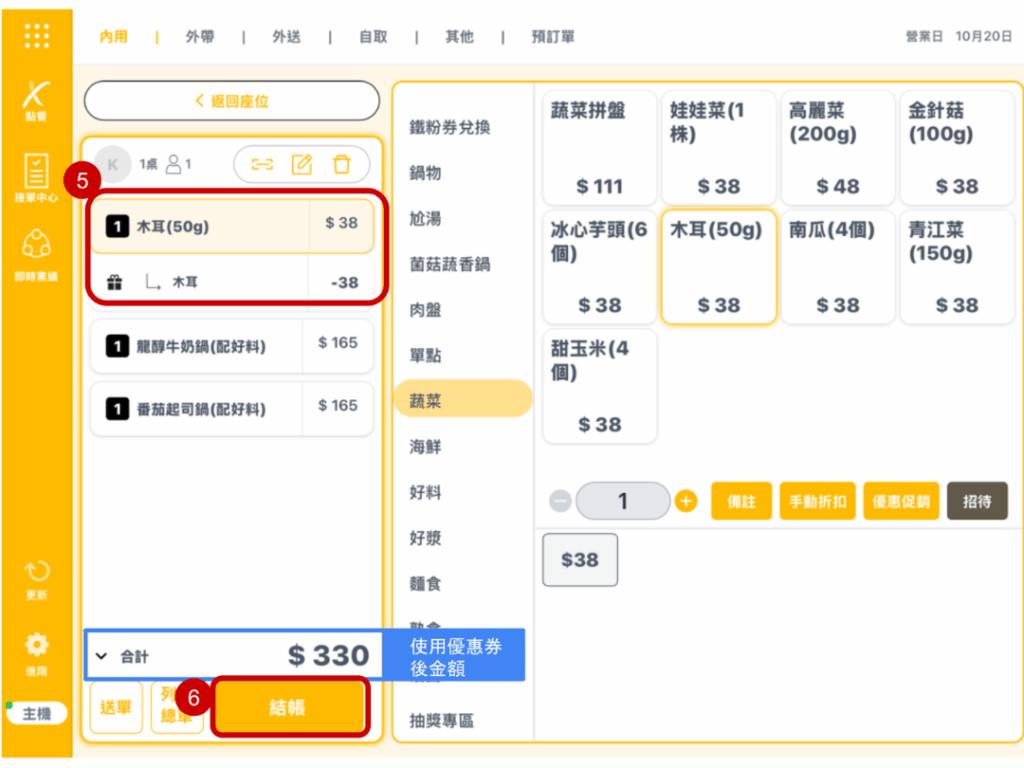The image size is (1024, 768).
Task: Click the 更新 refresh icon
Action: tap(36, 578)
